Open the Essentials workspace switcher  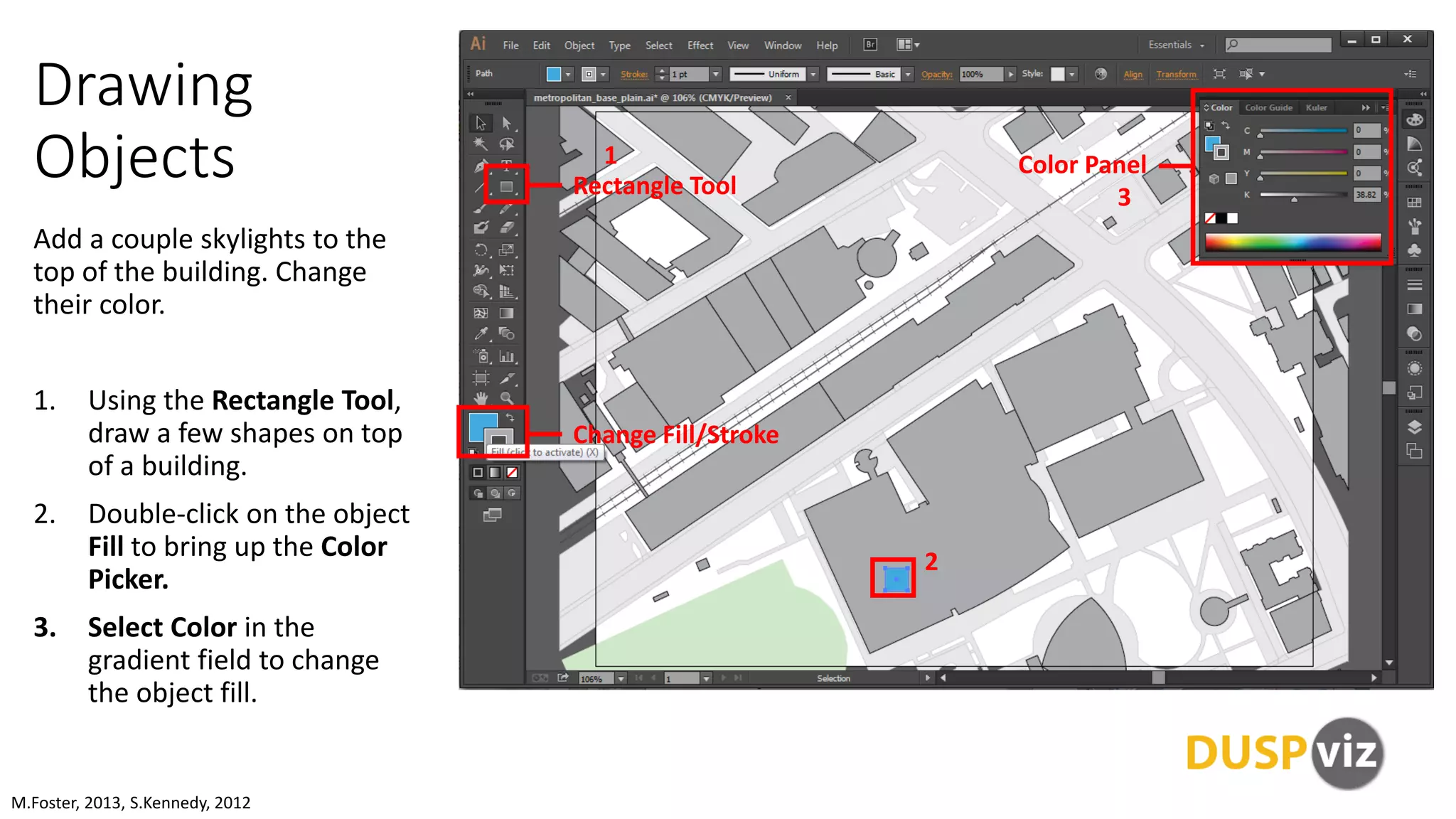(1177, 45)
